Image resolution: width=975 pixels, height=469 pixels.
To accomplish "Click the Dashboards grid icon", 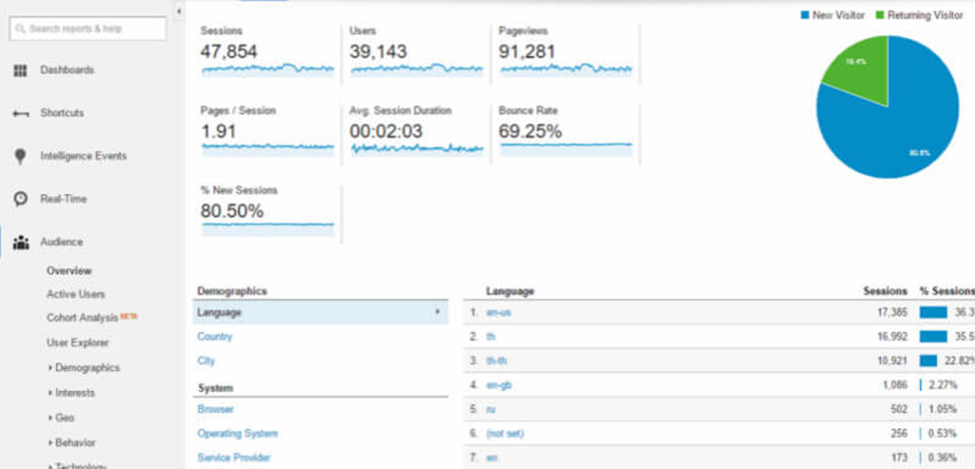I will tap(19, 70).
